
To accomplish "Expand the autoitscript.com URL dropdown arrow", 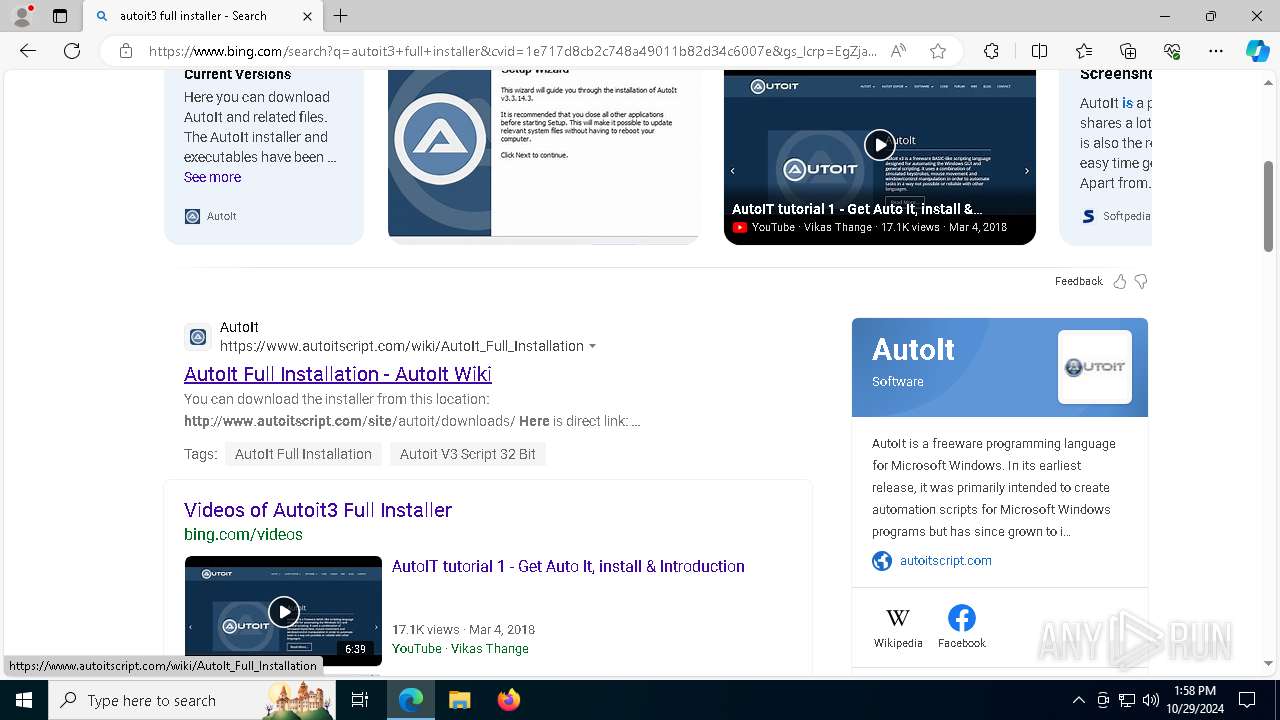I will (x=593, y=346).
